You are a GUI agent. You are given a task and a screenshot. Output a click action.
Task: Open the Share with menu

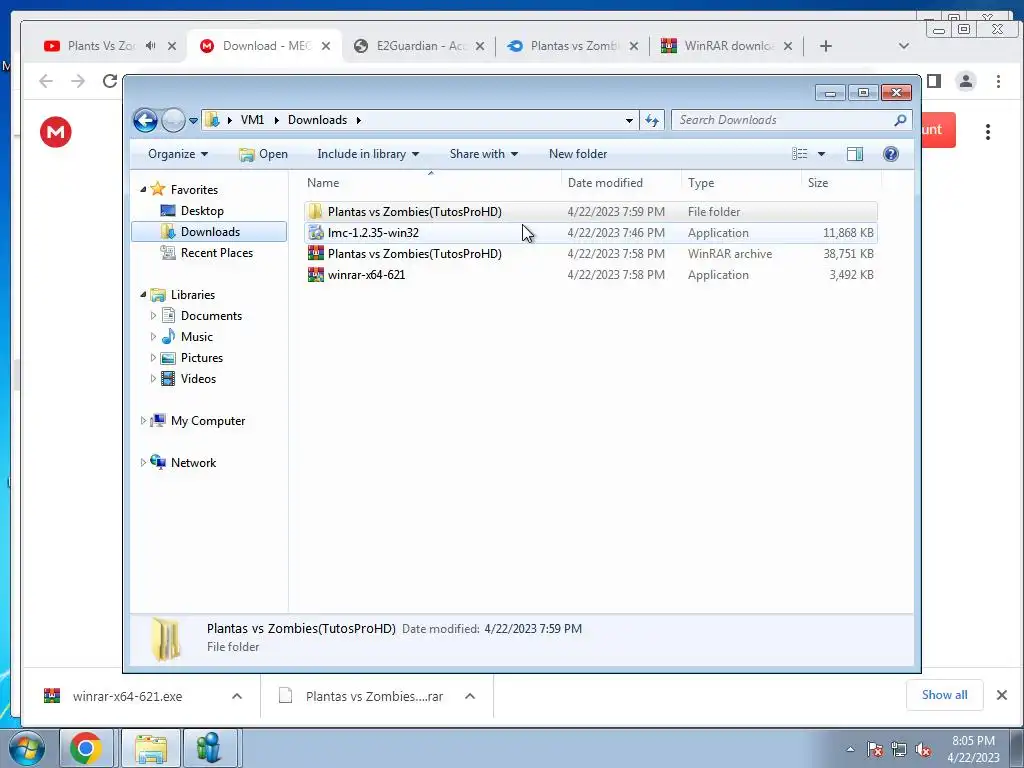(x=483, y=154)
